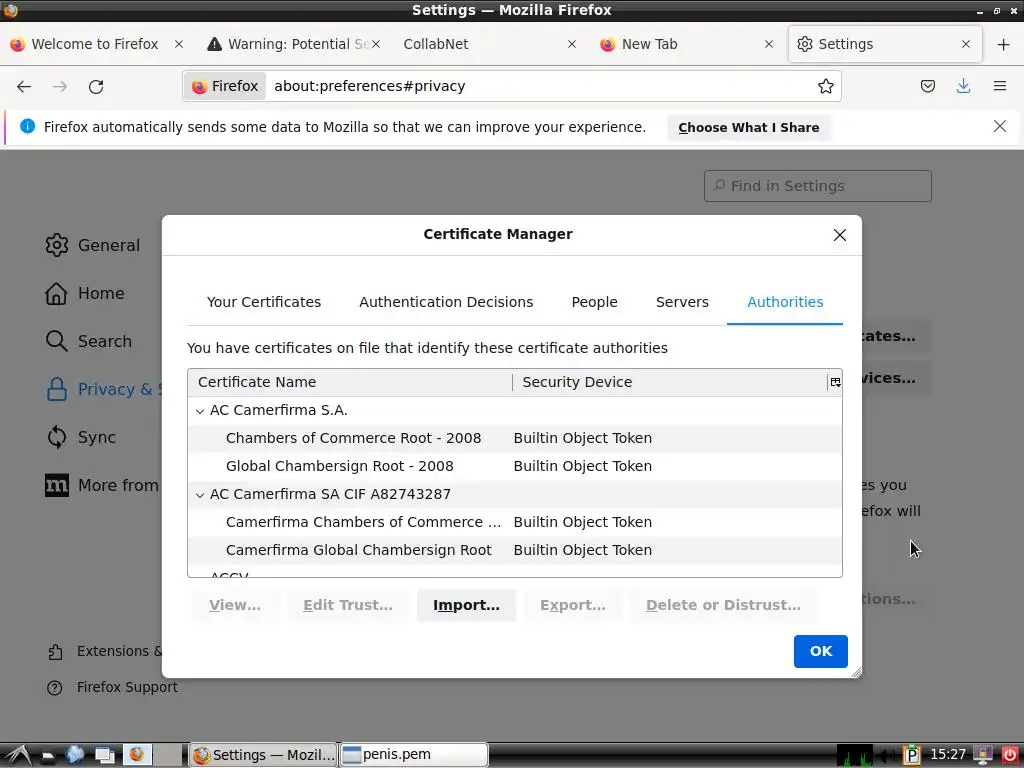This screenshot has height=768, width=1024.
Task: Open Firefox Support link
Action: pyautogui.click(x=112, y=687)
